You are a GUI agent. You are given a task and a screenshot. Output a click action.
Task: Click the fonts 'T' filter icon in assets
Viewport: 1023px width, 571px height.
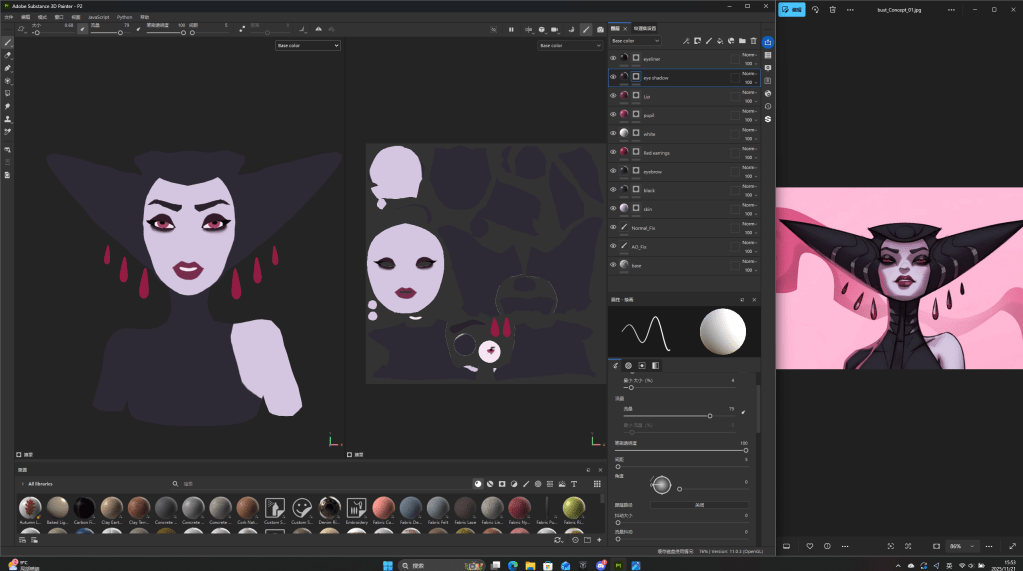pyautogui.click(x=574, y=483)
